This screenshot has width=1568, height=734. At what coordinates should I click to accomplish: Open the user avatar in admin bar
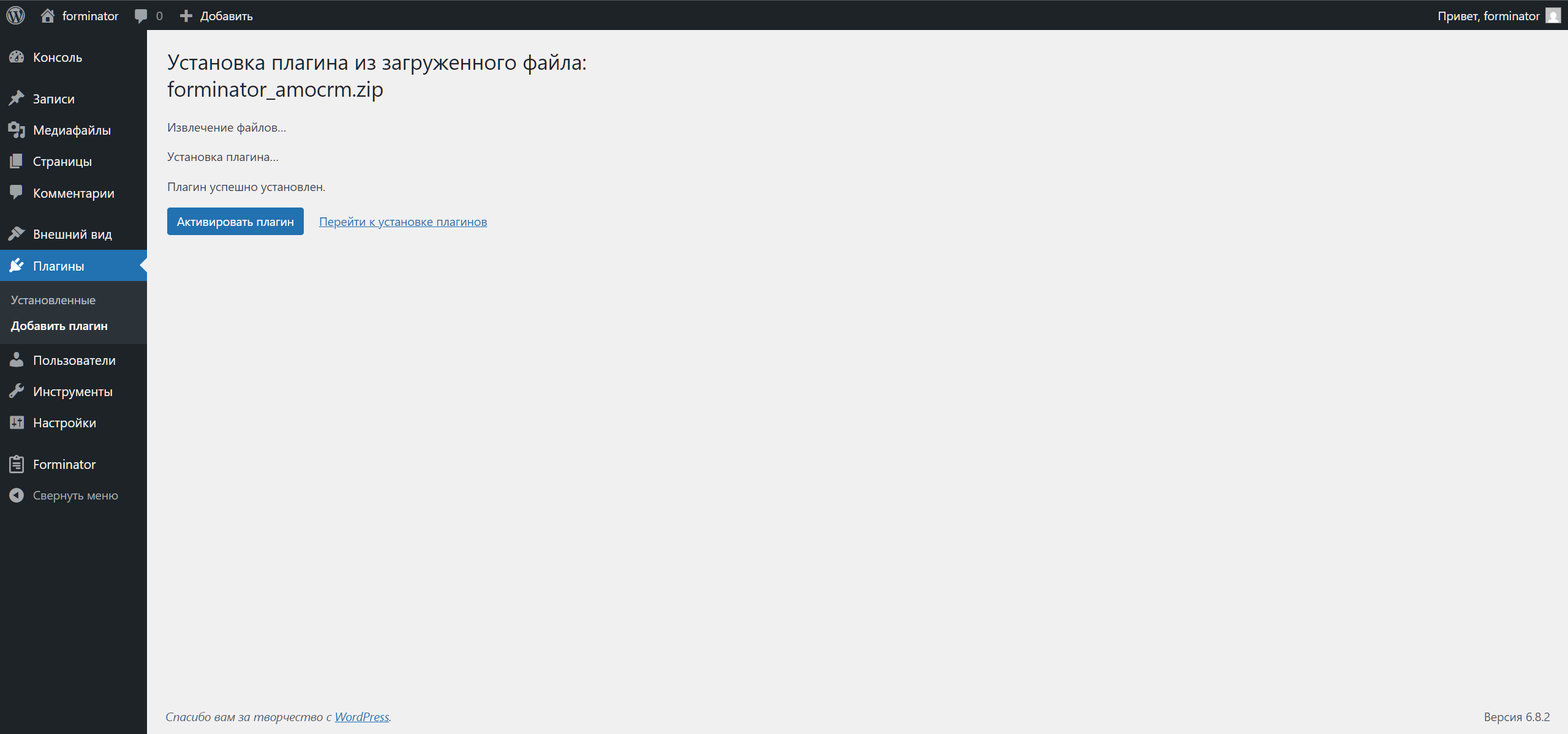pyautogui.click(x=1553, y=15)
